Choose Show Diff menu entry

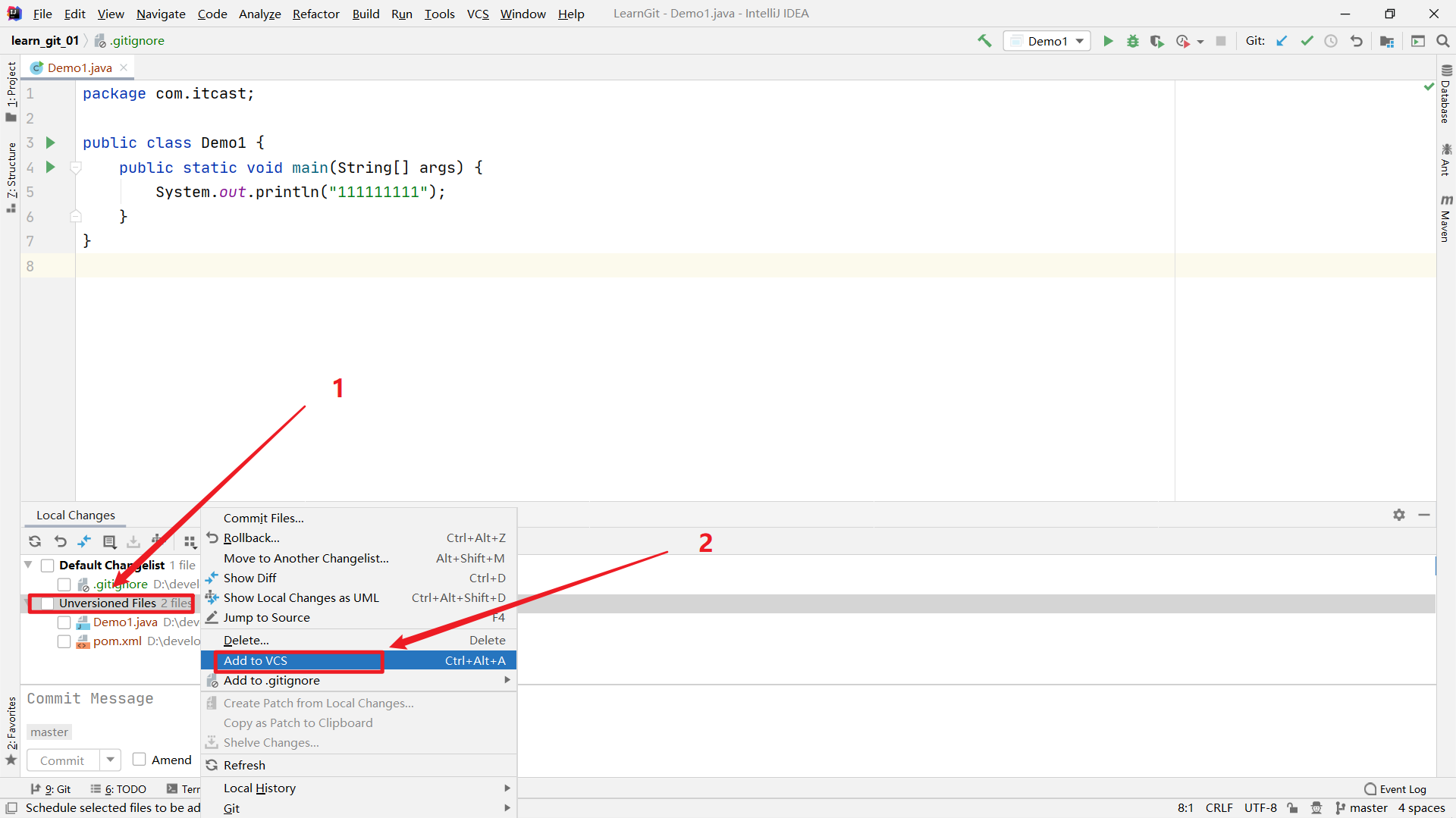(359, 578)
